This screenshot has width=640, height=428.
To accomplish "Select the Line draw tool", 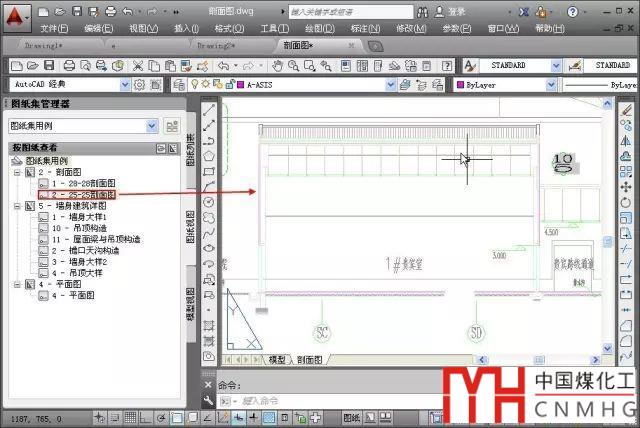I will 209,111.
